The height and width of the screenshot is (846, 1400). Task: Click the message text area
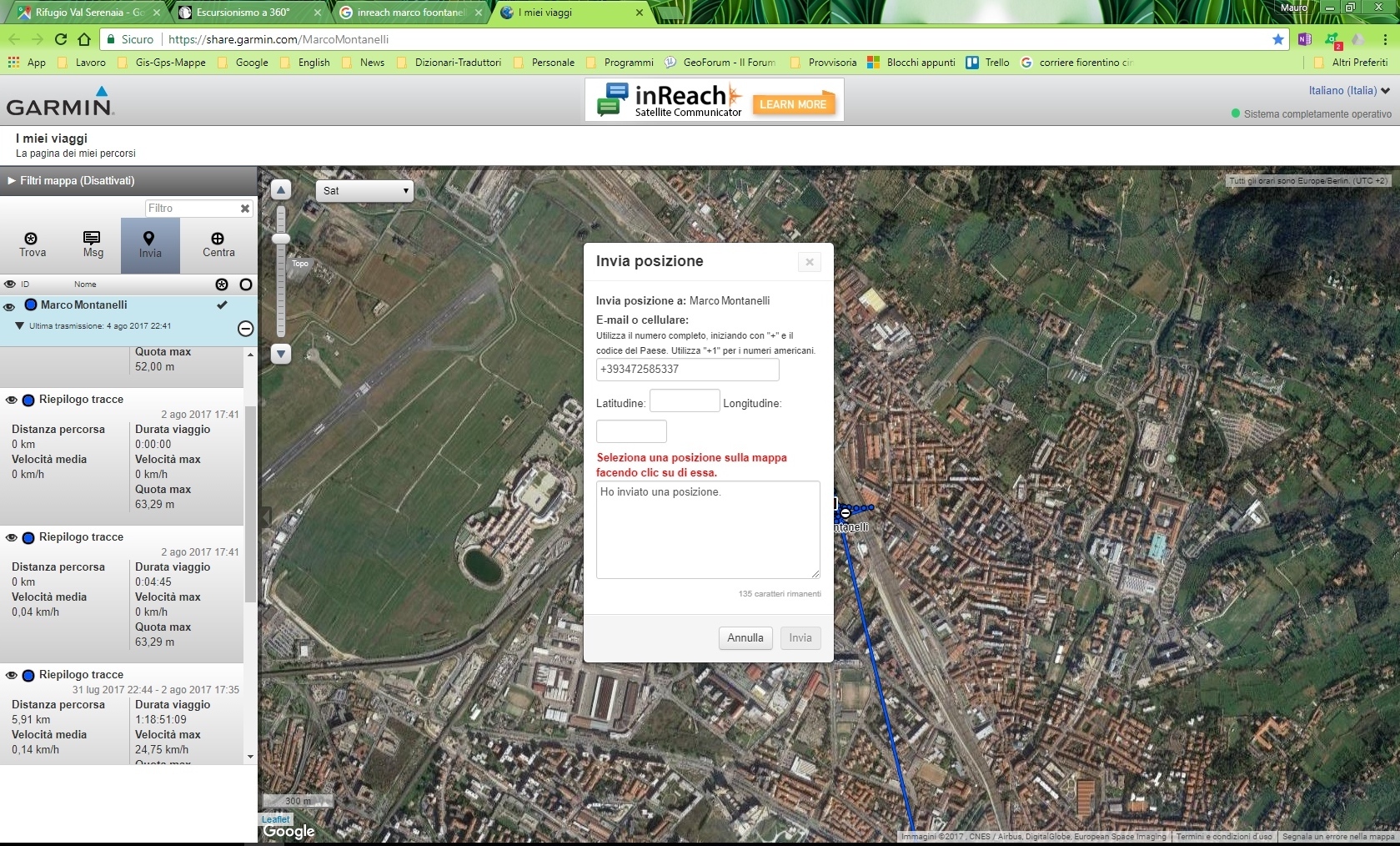[708, 530]
